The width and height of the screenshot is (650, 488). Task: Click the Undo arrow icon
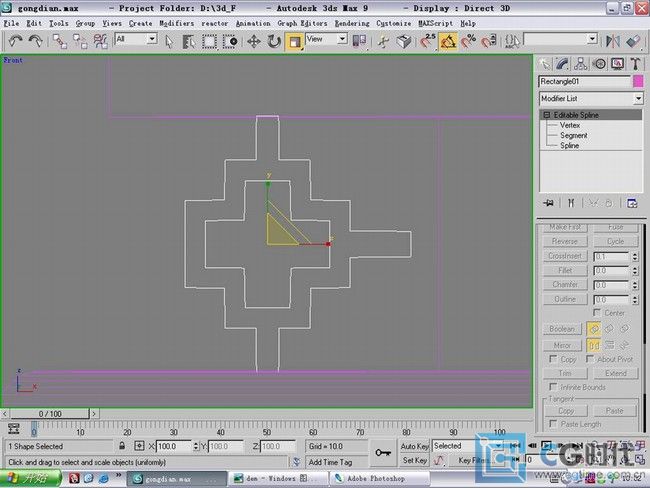tap(16, 41)
